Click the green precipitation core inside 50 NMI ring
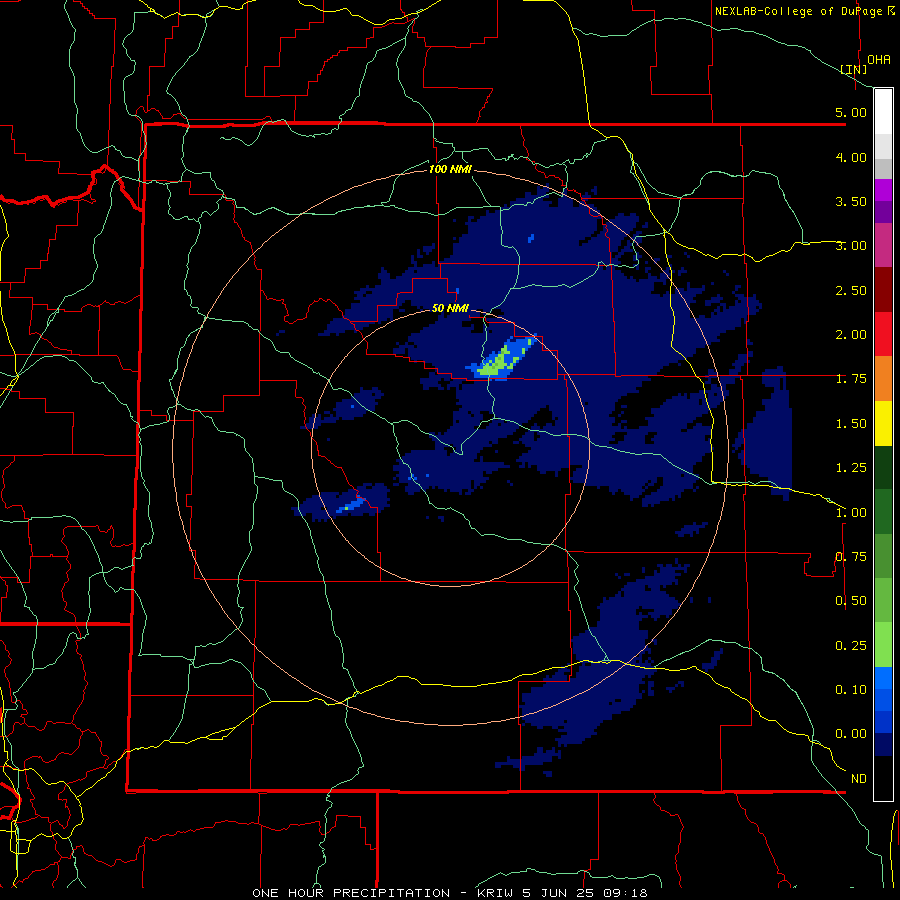The height and width of the screenshot is (900, 900). pos(496,362)
